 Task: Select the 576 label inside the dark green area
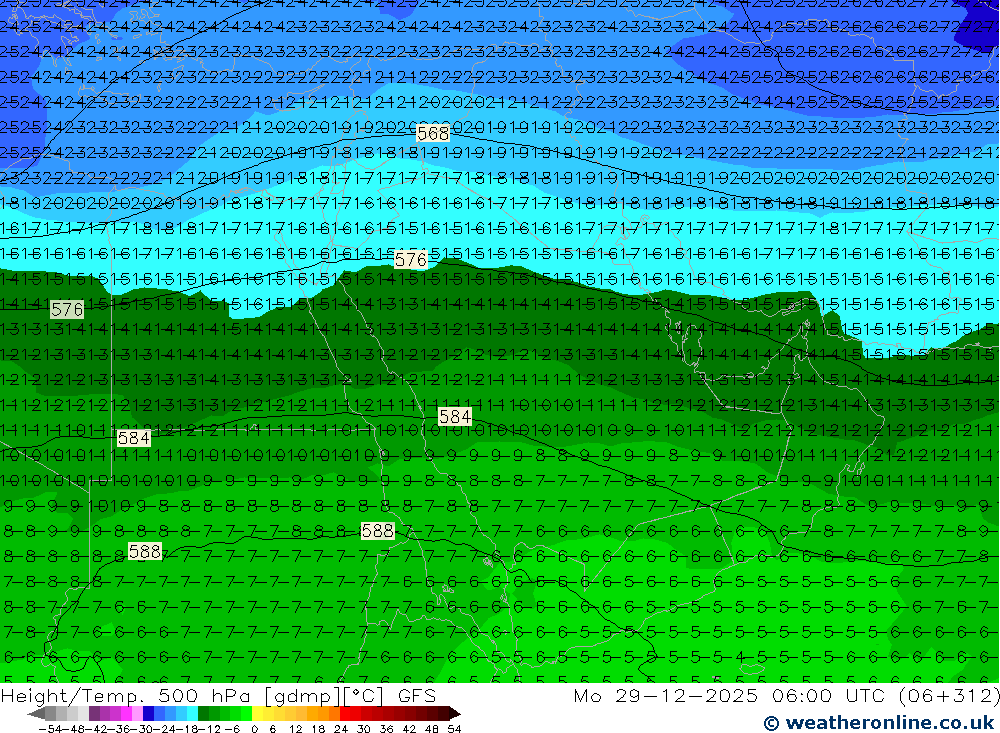67,309
